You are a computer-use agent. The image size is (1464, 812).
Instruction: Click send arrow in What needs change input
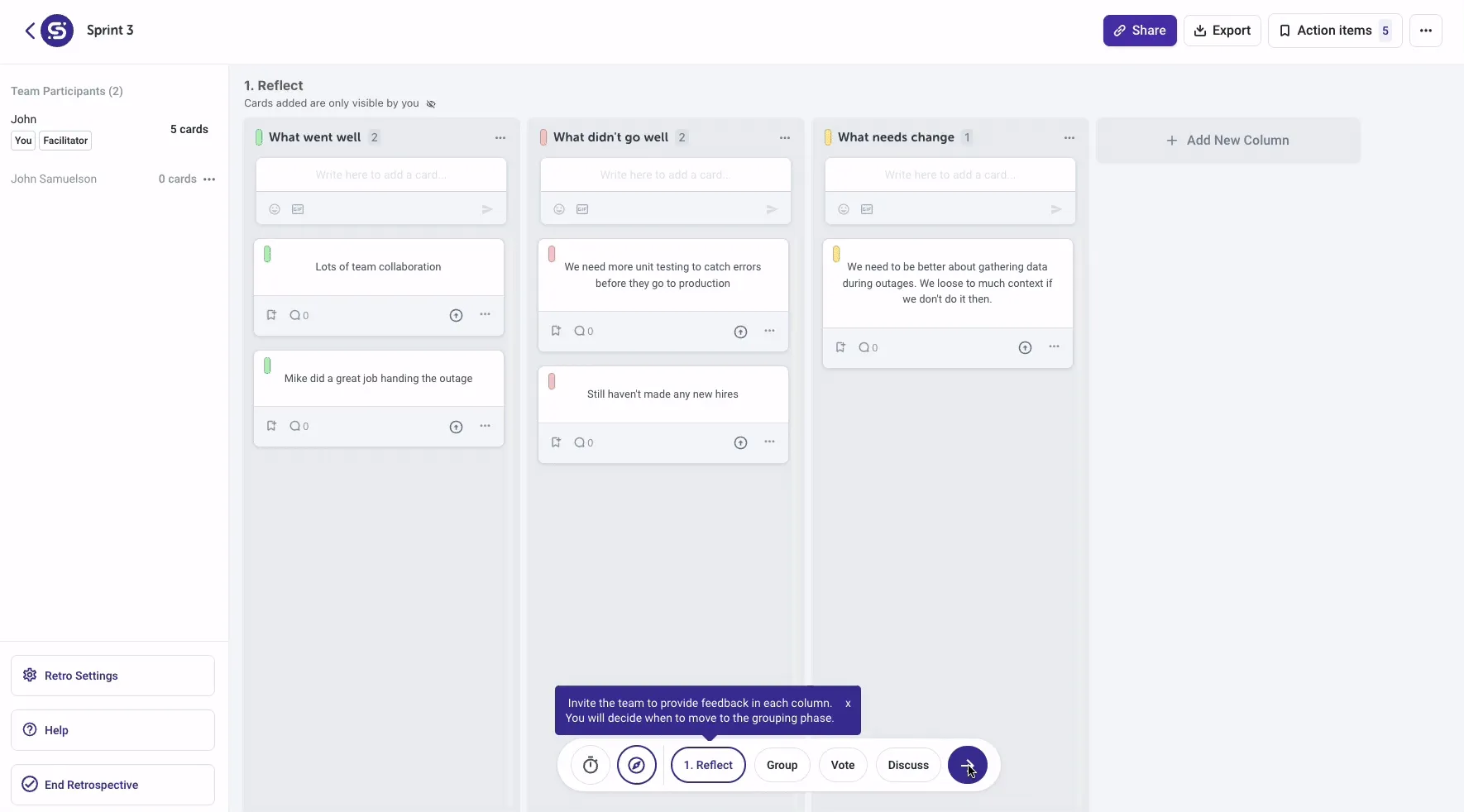click(x=1056, y=209)
